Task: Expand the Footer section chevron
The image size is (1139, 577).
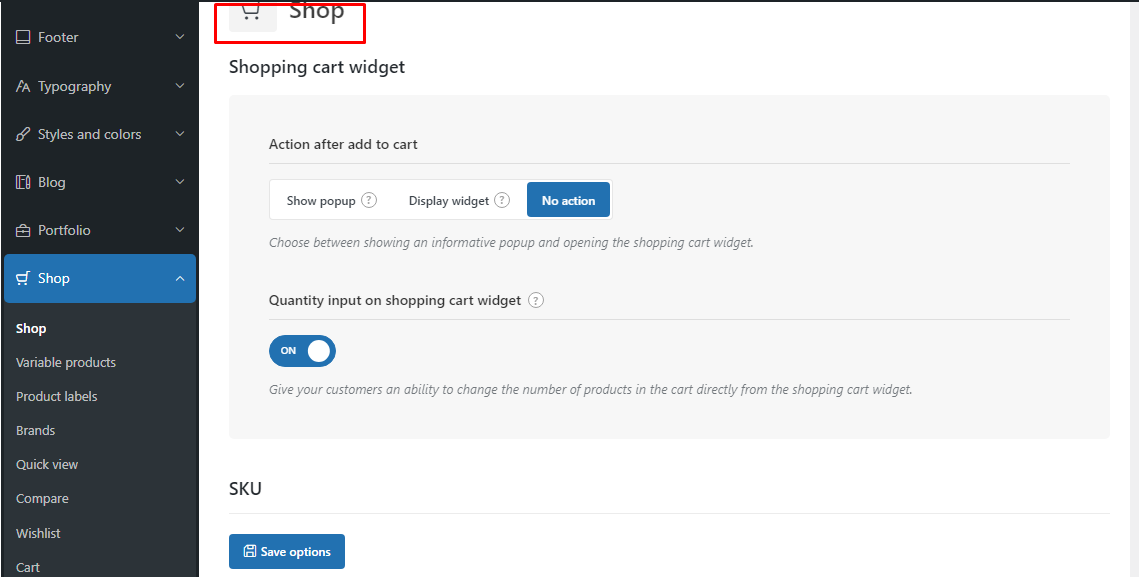Action: 180,37
